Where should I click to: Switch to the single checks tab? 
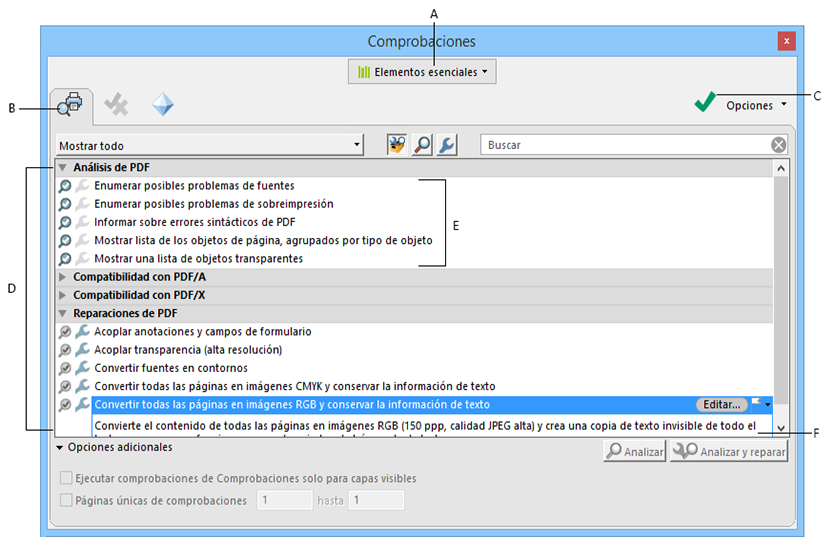[x=116, y=104]
